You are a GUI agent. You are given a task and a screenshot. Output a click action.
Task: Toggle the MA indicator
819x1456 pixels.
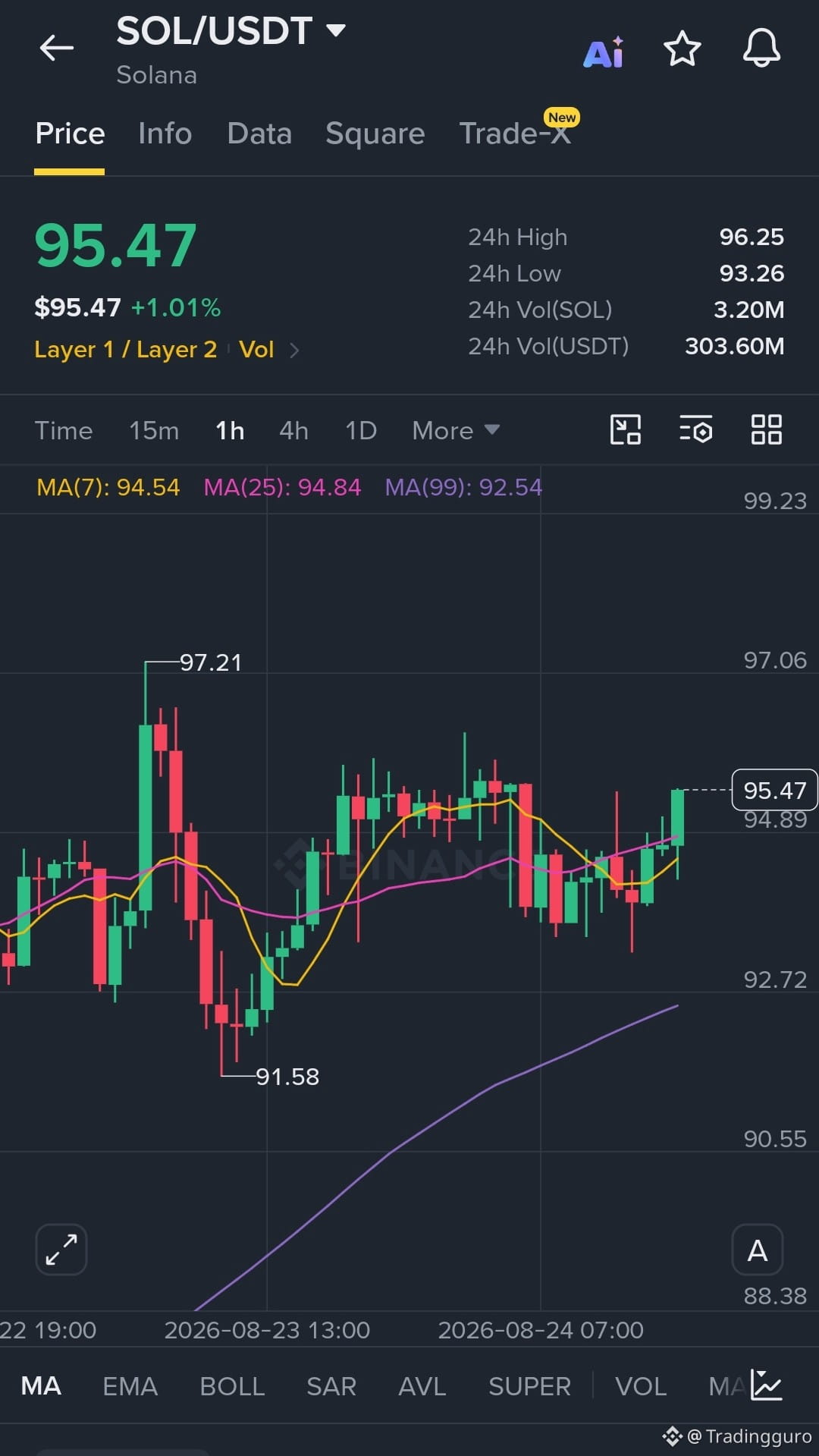(x=41, y=1385)
